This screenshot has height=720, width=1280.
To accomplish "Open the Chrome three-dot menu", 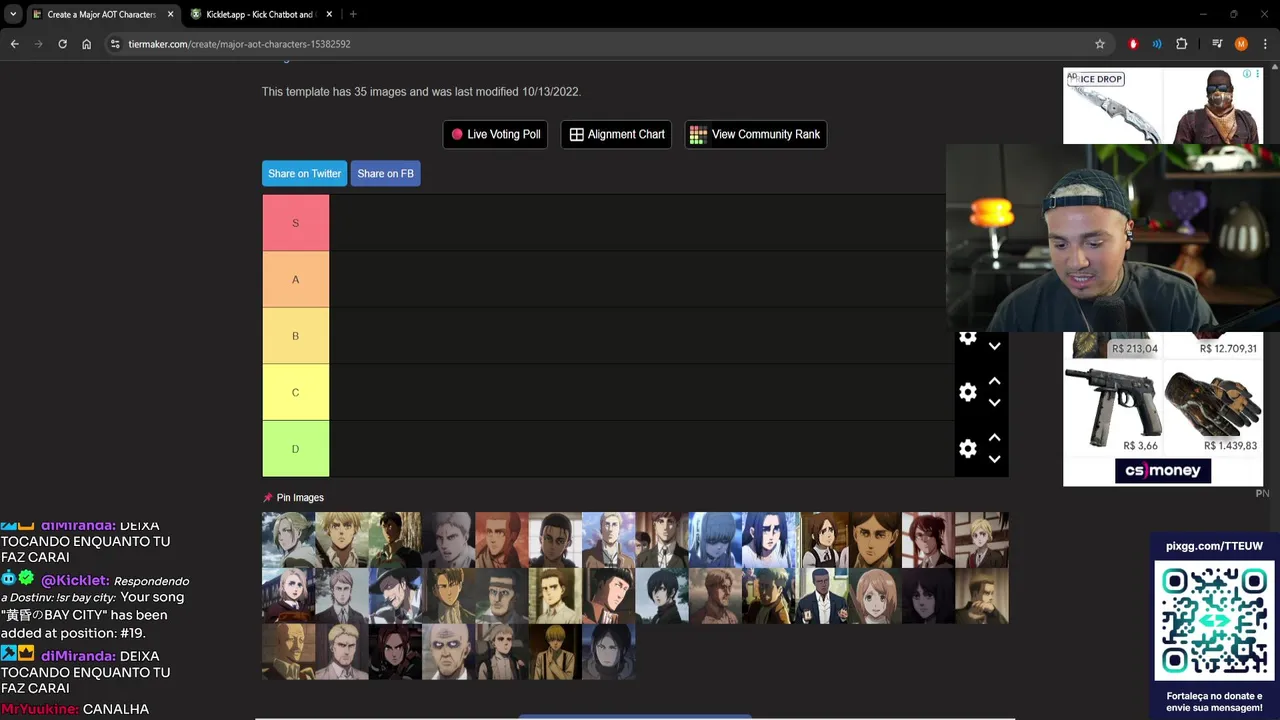I will pyautogui.click(x=1265, y=44).
